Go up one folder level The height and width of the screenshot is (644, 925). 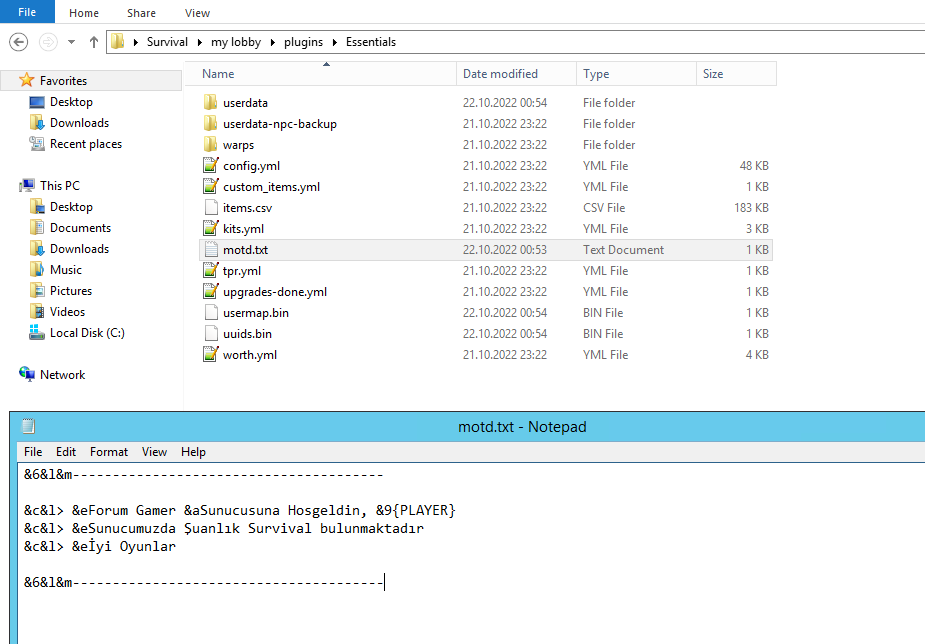coord(93,42)
